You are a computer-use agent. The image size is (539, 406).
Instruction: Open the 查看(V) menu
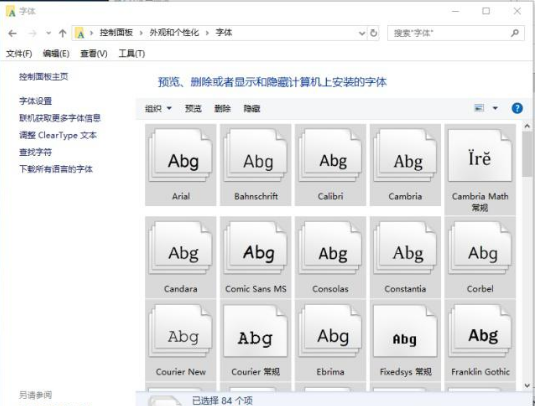94,53
